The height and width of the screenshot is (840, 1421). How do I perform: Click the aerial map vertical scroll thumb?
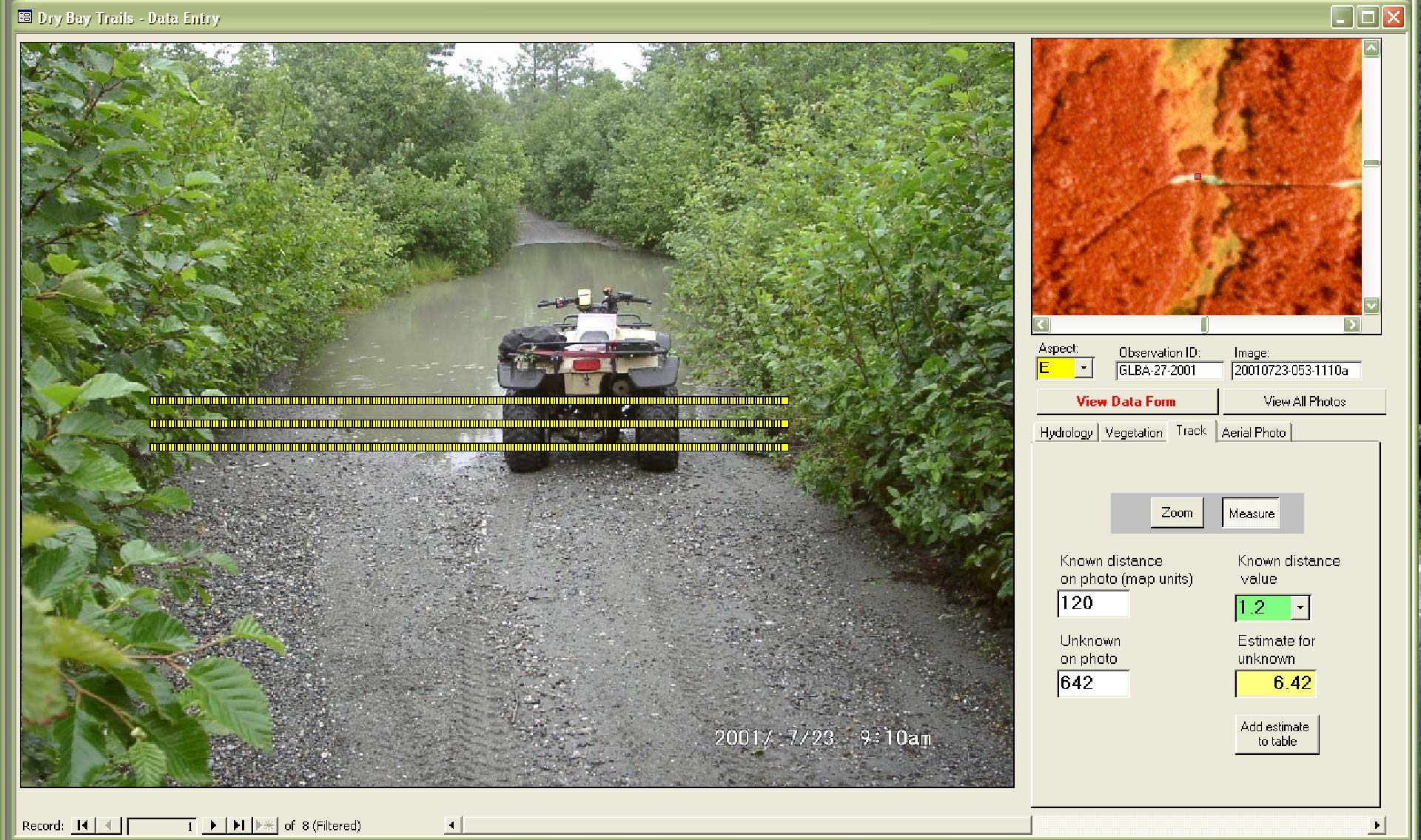point(1371,163)
